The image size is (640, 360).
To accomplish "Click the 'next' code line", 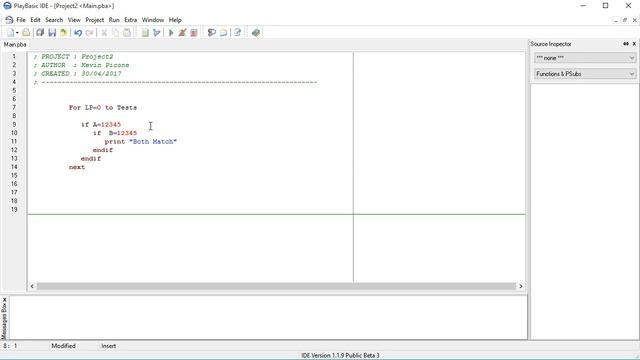I will coord(77,167).
